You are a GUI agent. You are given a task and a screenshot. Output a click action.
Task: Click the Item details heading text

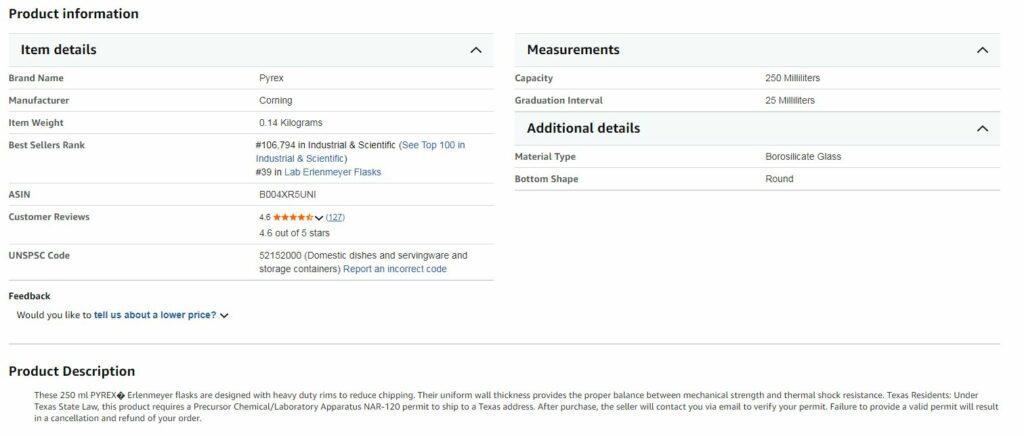point(58,50)
